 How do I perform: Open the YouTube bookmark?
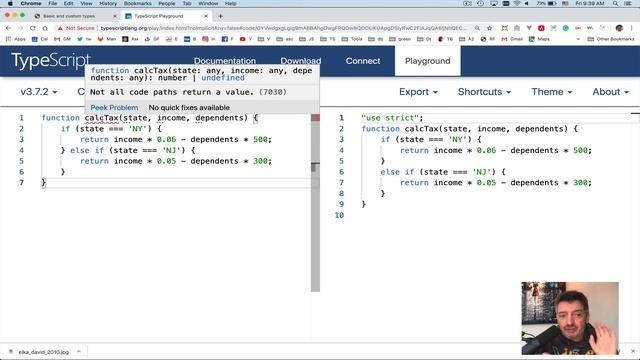(246, 39)
